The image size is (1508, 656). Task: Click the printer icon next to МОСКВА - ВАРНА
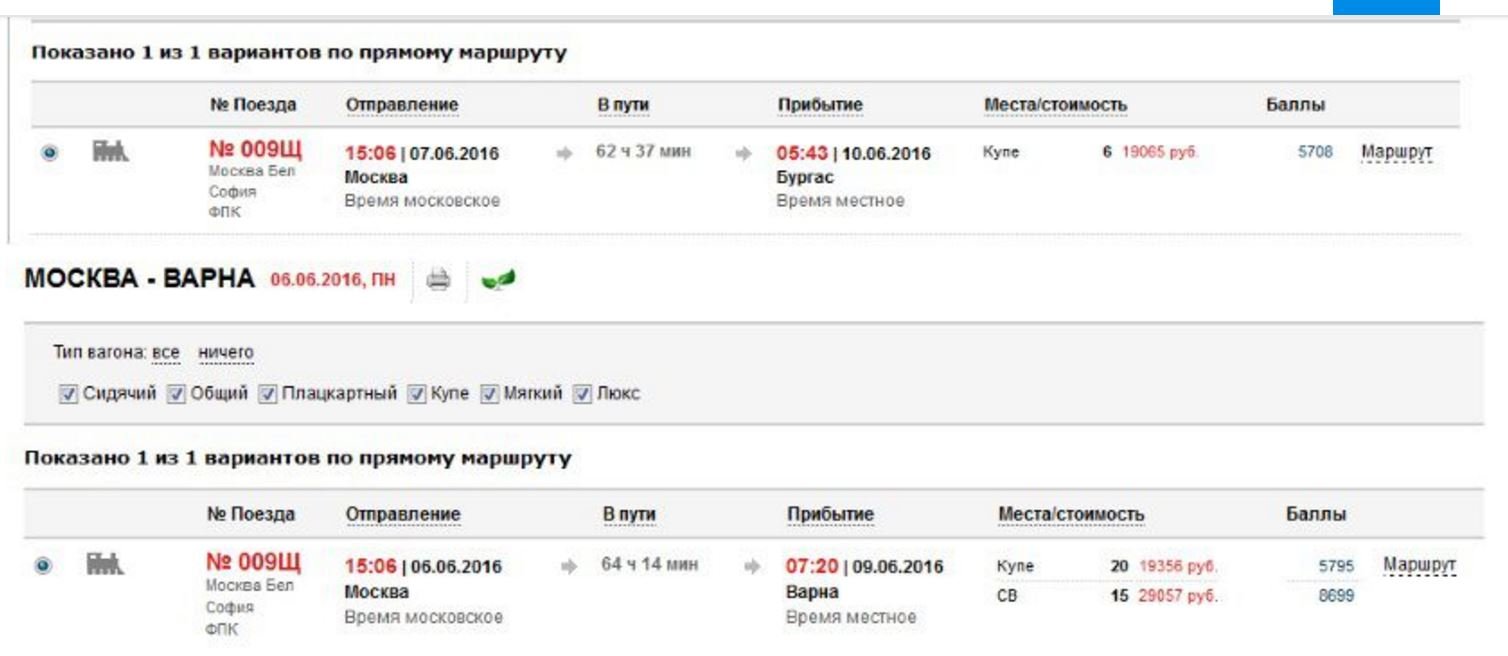(x=438, y=279)
